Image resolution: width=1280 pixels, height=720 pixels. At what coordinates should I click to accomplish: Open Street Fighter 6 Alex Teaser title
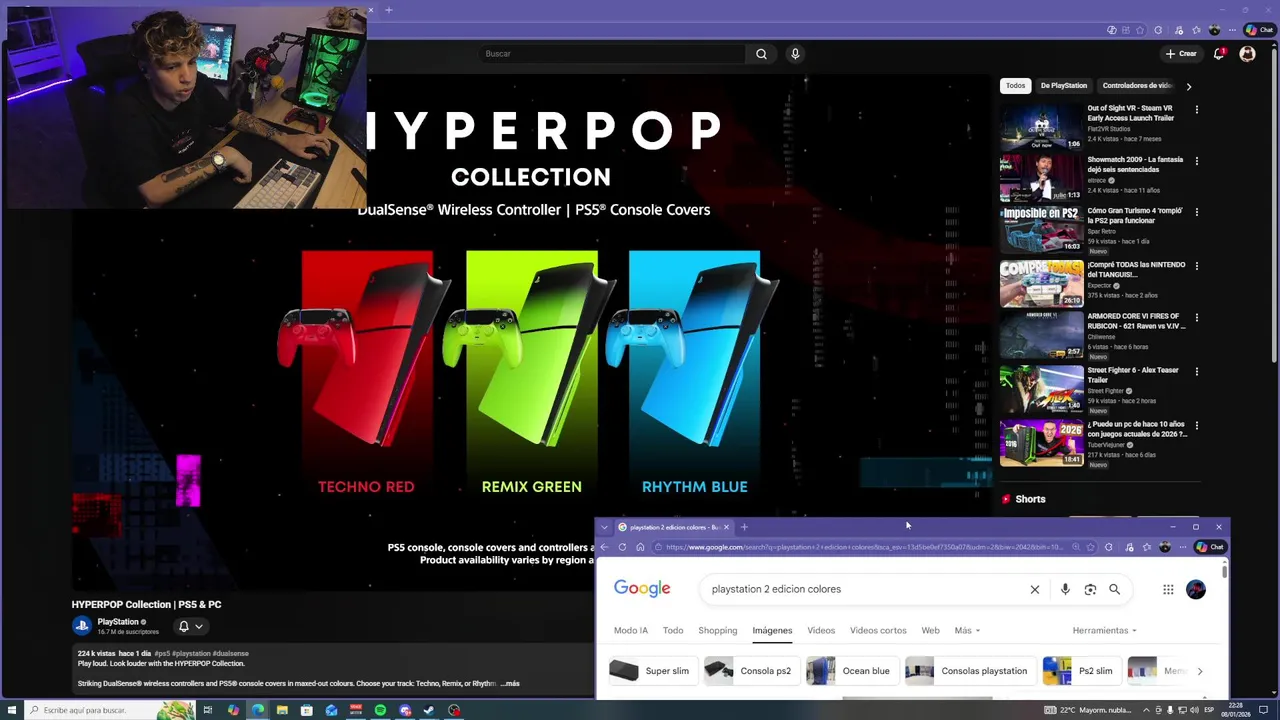1133,375
